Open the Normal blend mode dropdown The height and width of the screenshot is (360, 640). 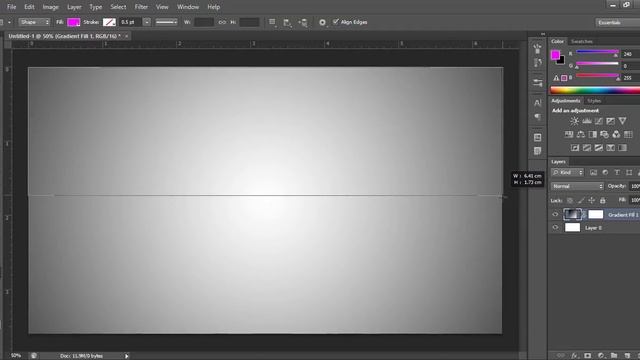[577, 186]
